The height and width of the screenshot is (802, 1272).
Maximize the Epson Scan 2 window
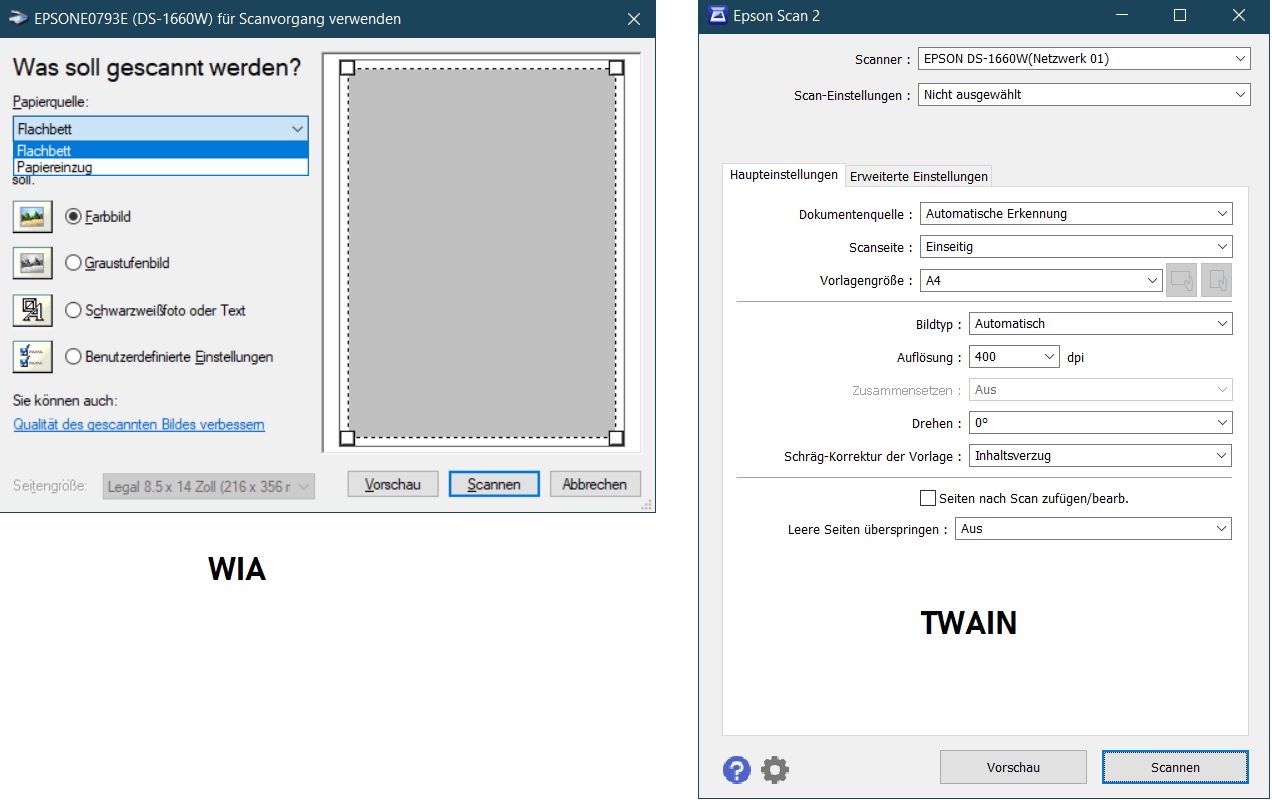1180,15
